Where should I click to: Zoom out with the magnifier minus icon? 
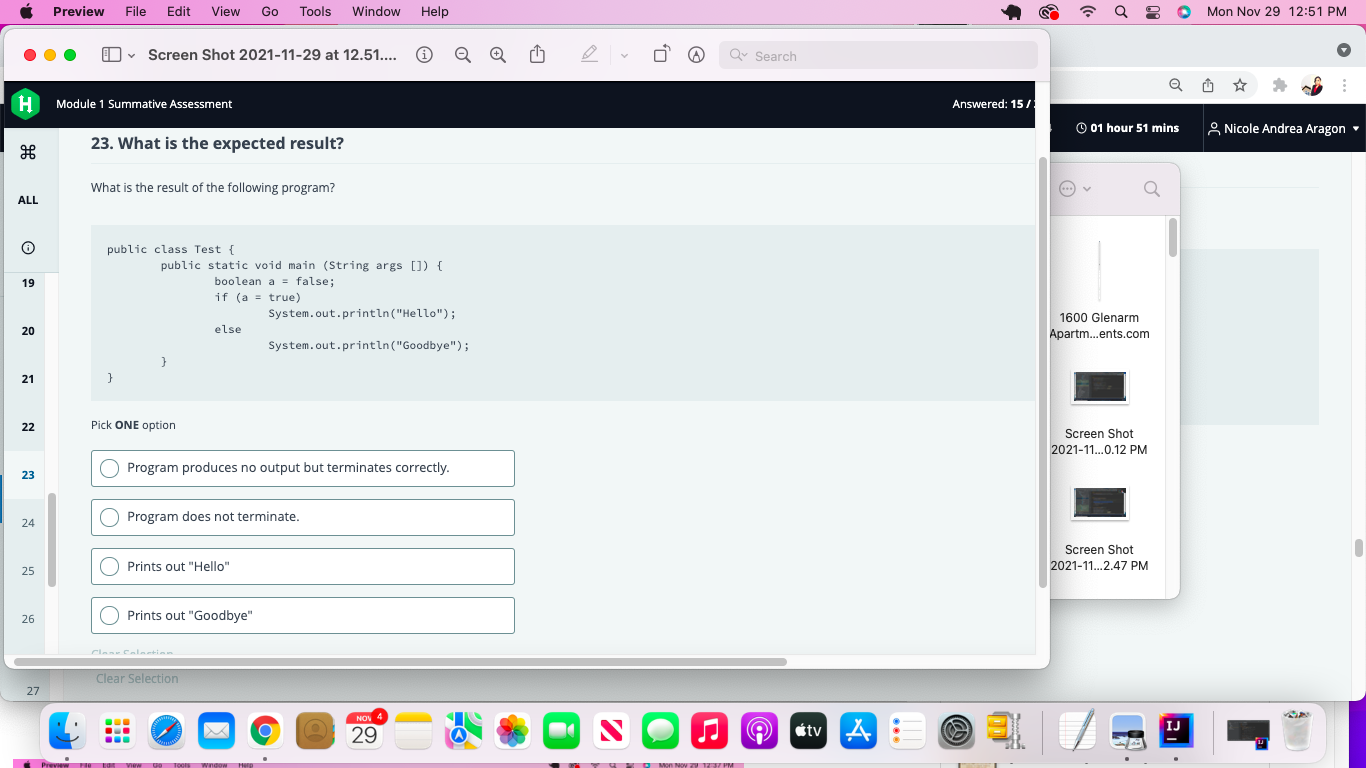462,54
